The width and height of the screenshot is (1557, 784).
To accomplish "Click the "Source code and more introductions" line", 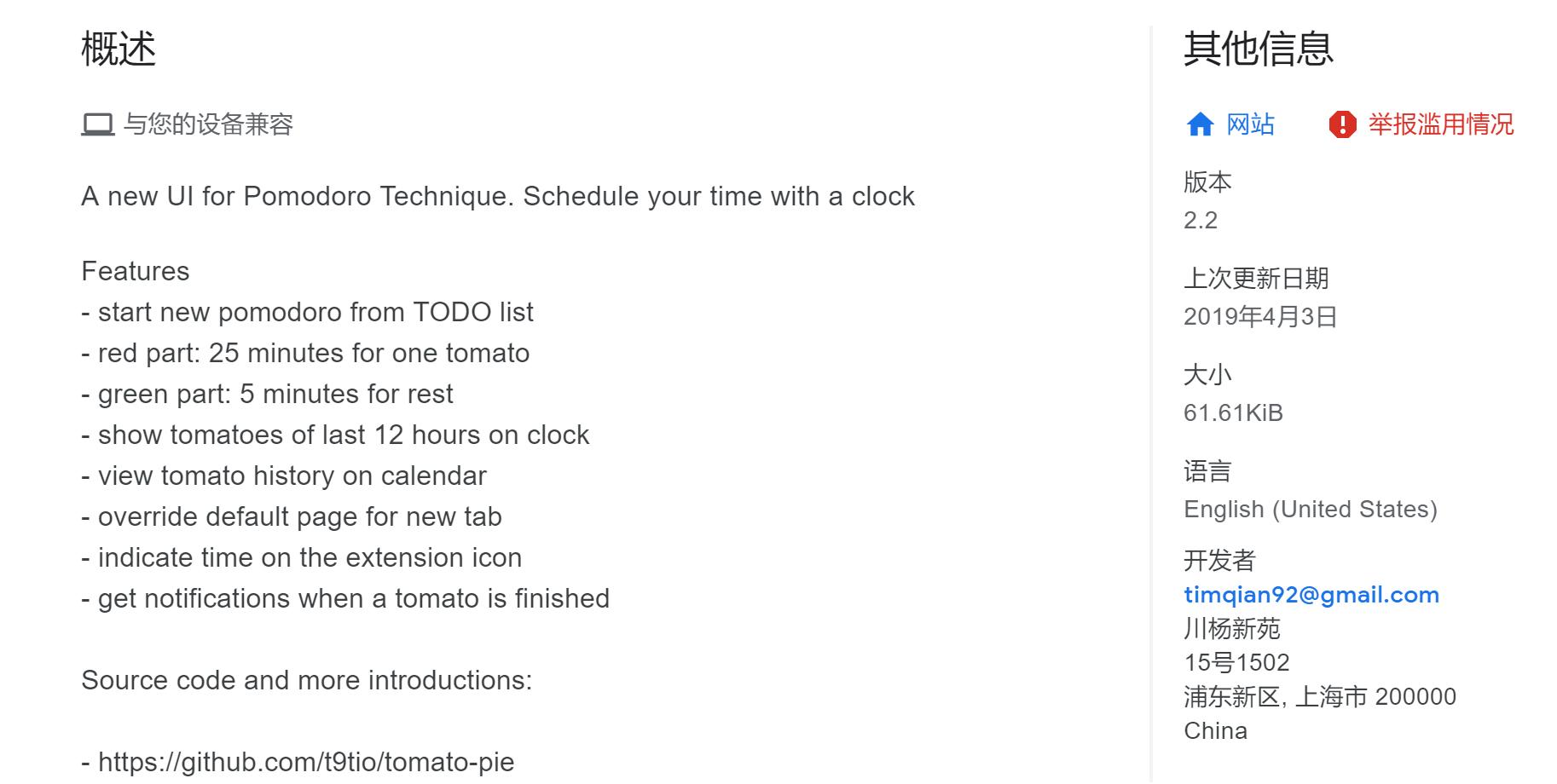I will tap(306, 681).
